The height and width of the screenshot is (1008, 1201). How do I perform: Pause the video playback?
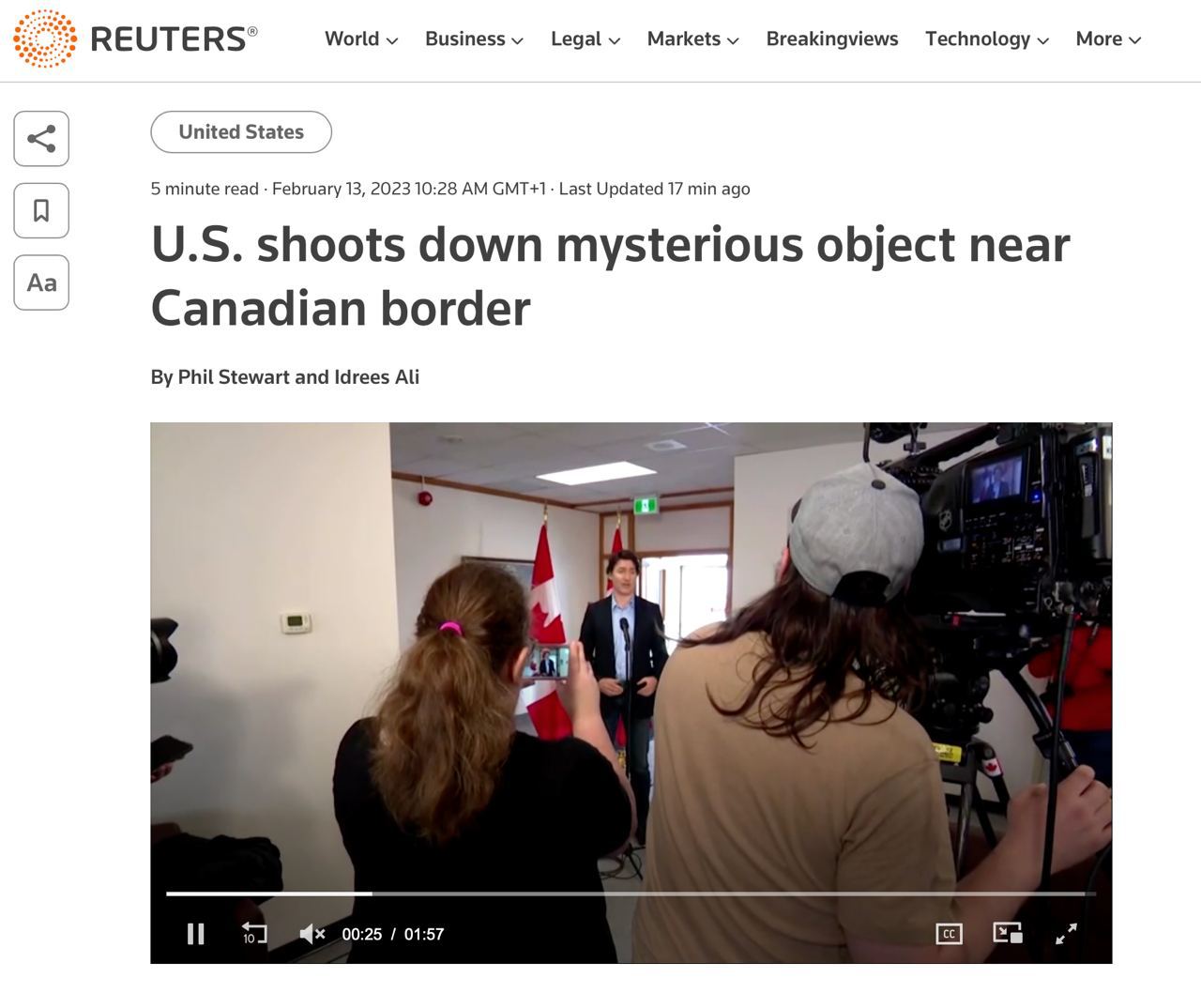195,934
